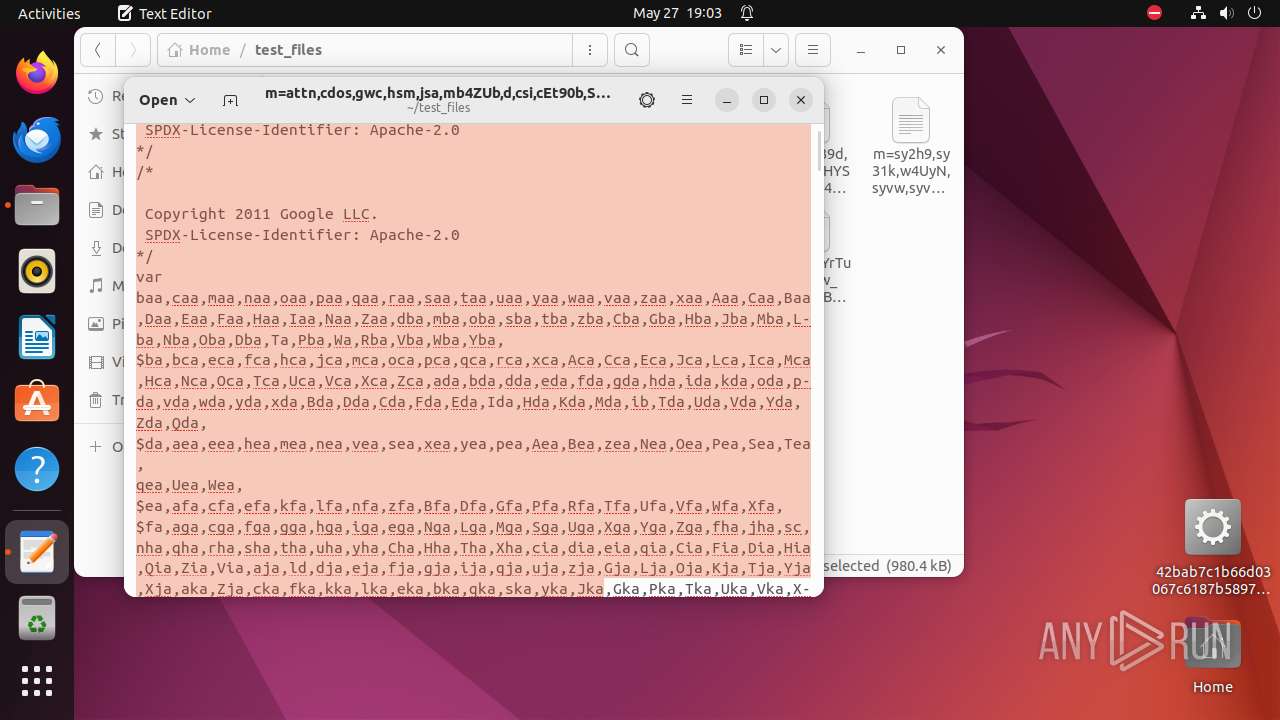Open the clock and calendar panel
1280x720 pixels.
tap(677, 13)
